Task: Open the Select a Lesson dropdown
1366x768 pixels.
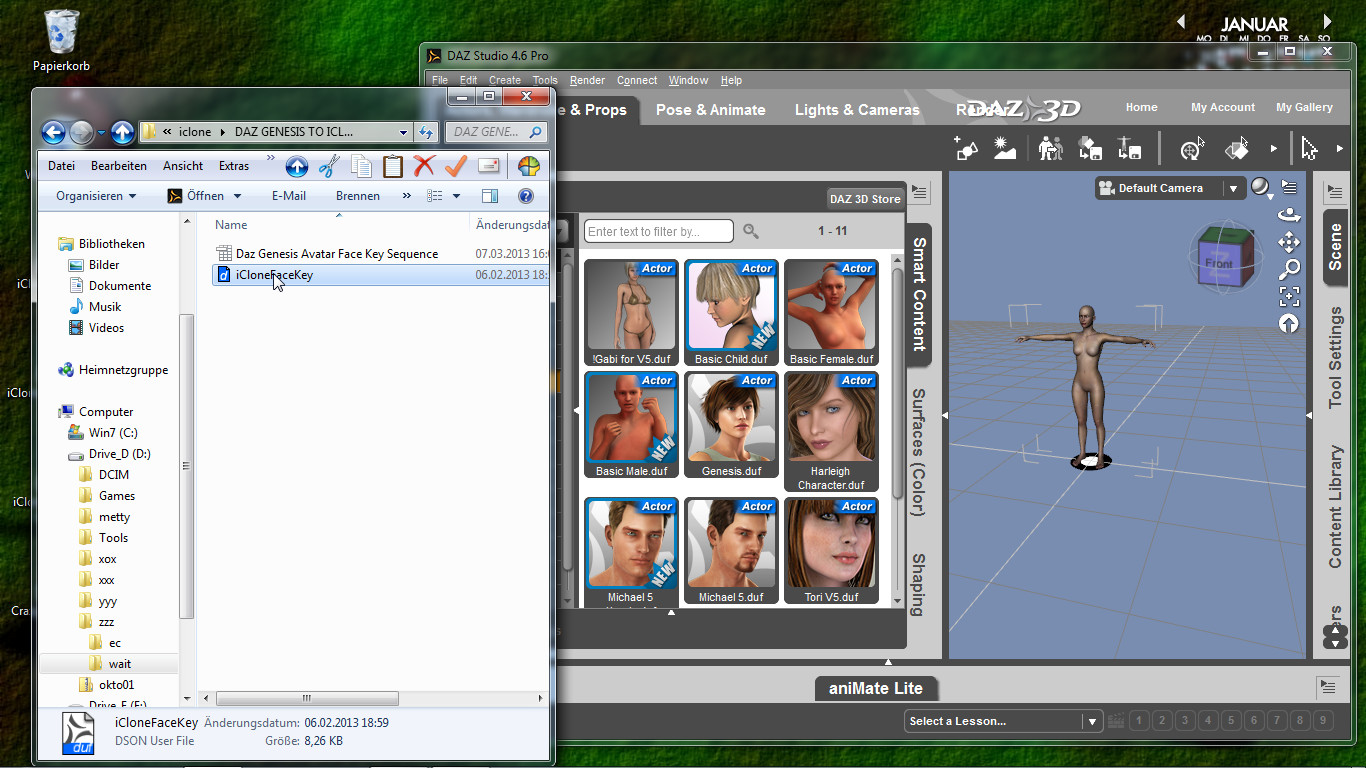Action: click(x=1091, y=721)
